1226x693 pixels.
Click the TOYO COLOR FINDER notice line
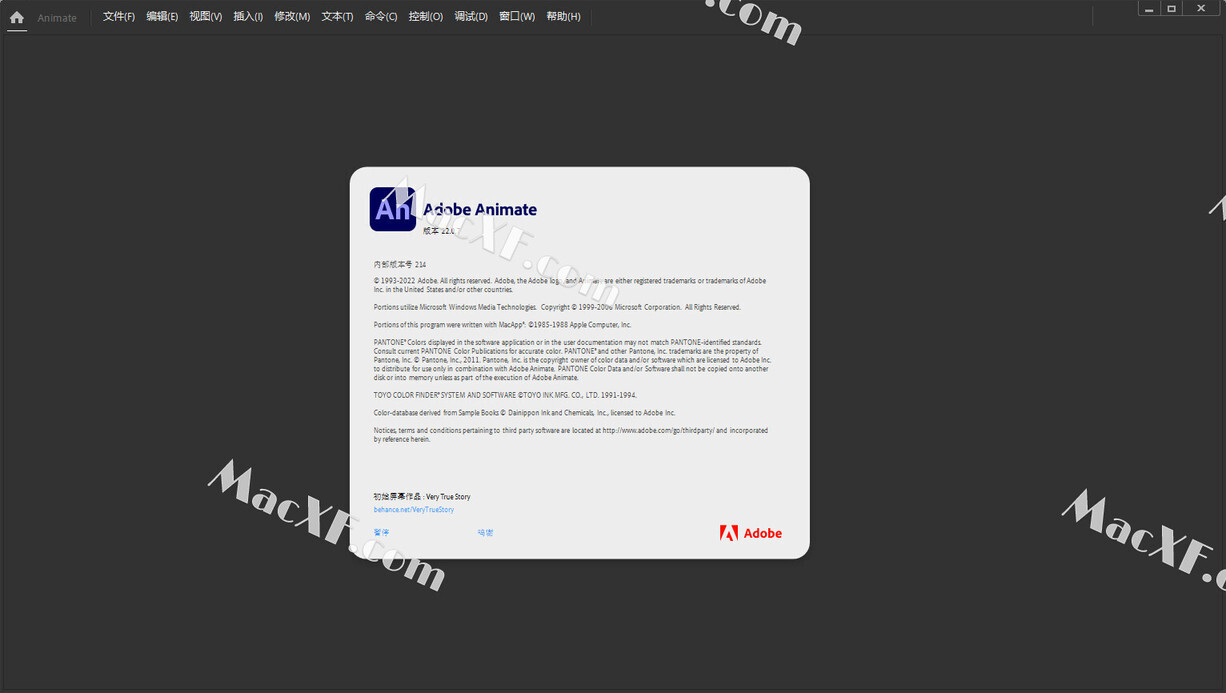[505, 395]
